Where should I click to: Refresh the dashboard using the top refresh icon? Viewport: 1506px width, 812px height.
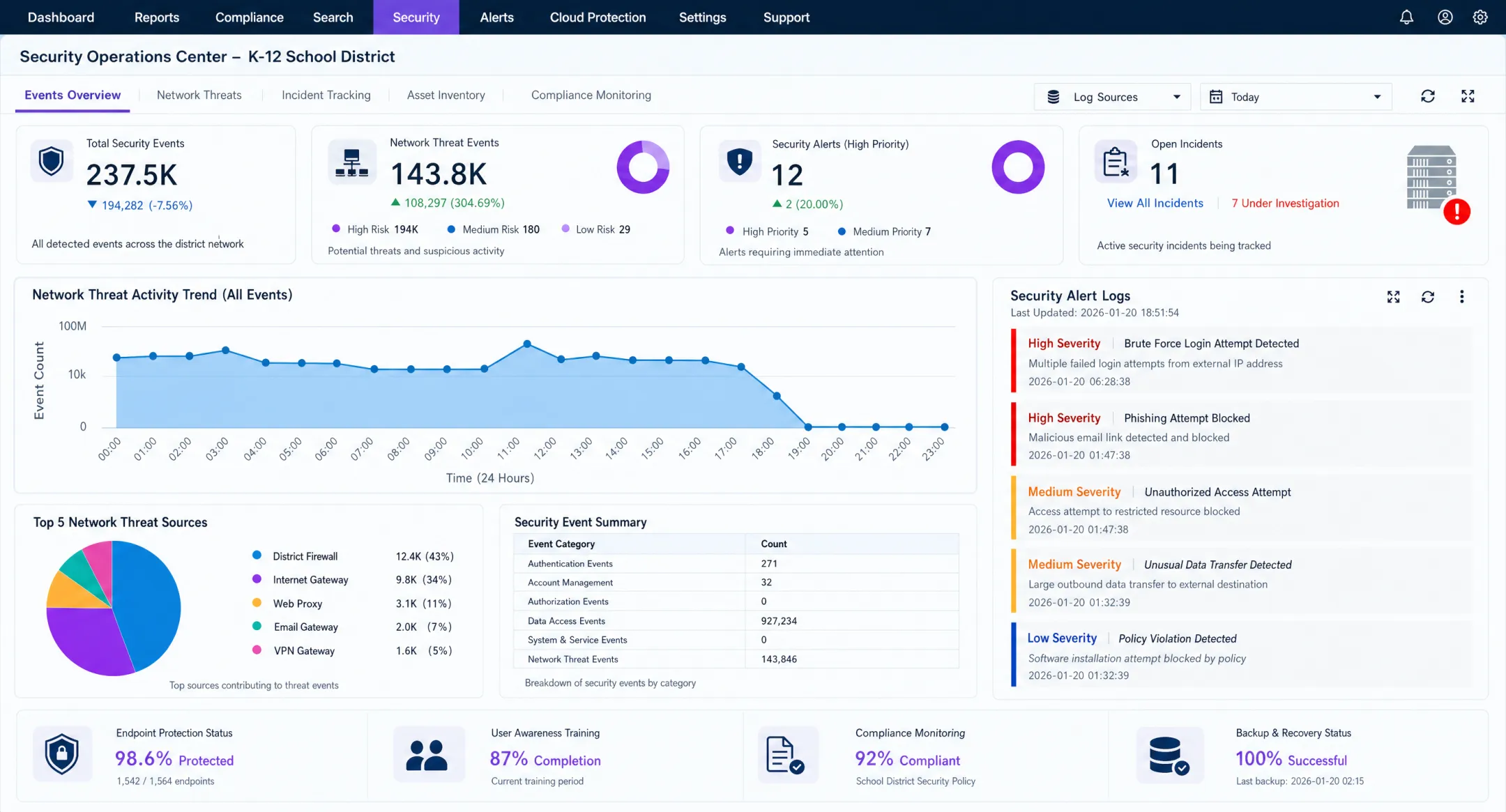coord(1428,96)
